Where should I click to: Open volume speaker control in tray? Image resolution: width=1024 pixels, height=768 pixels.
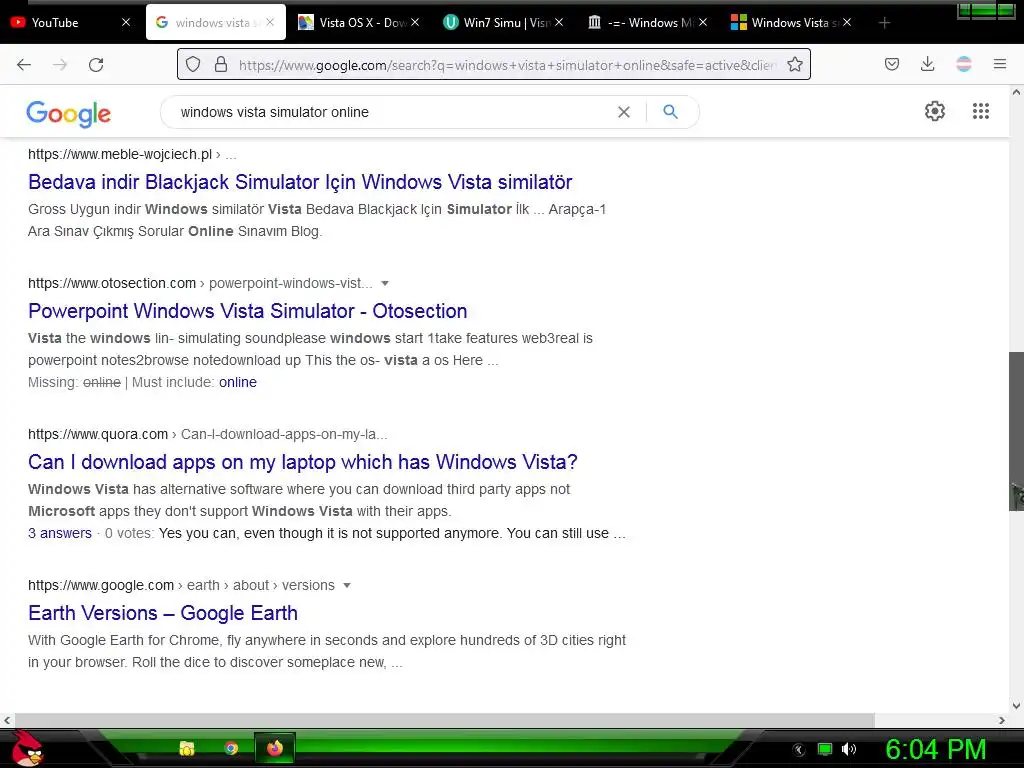pos(848,749)
